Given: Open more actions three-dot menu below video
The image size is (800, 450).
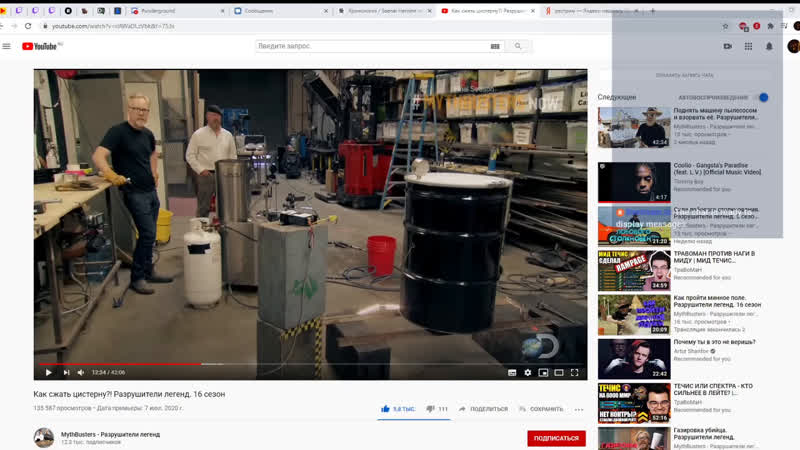Looking at the screenshot, I should click(579, 409).
